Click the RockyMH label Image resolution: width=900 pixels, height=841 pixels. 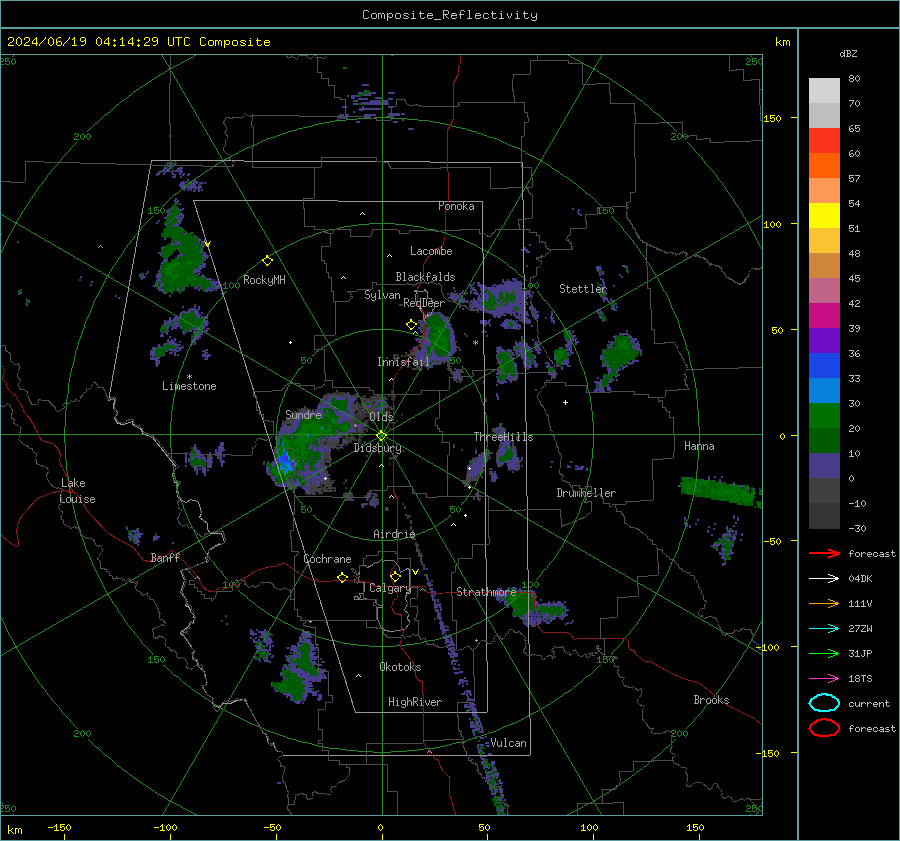click(264, 280)
